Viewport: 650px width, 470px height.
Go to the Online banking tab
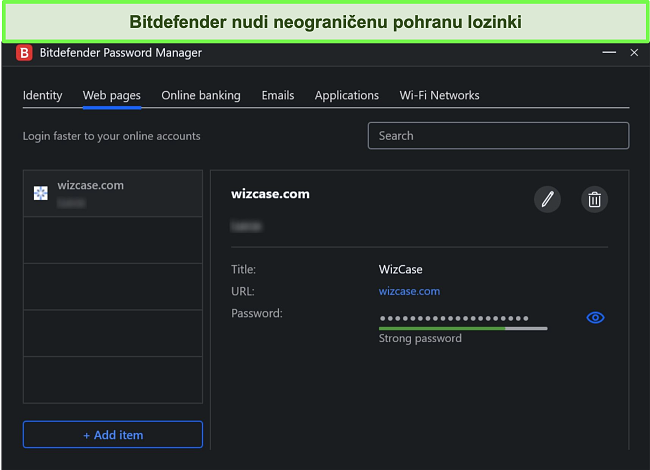201,95
